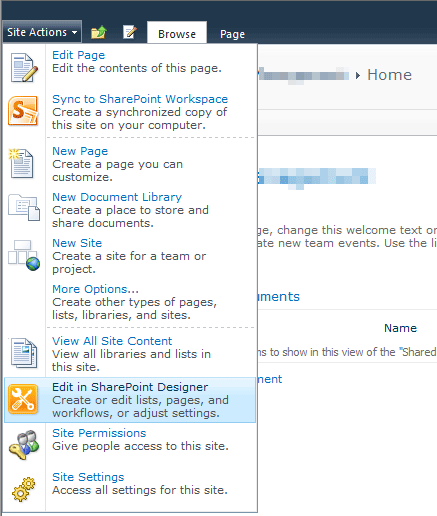Click the blurred site name in breadcrumb
Viewport: 437px width, 516px height.
[x=303, y=75]
